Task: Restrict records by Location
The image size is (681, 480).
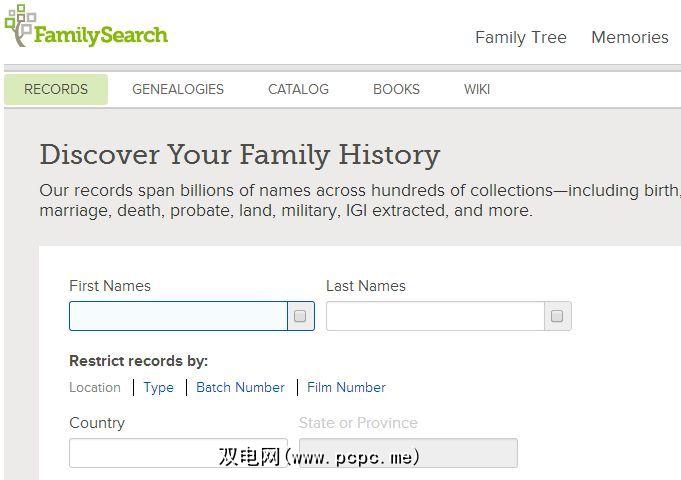Action: pos(95,387)
